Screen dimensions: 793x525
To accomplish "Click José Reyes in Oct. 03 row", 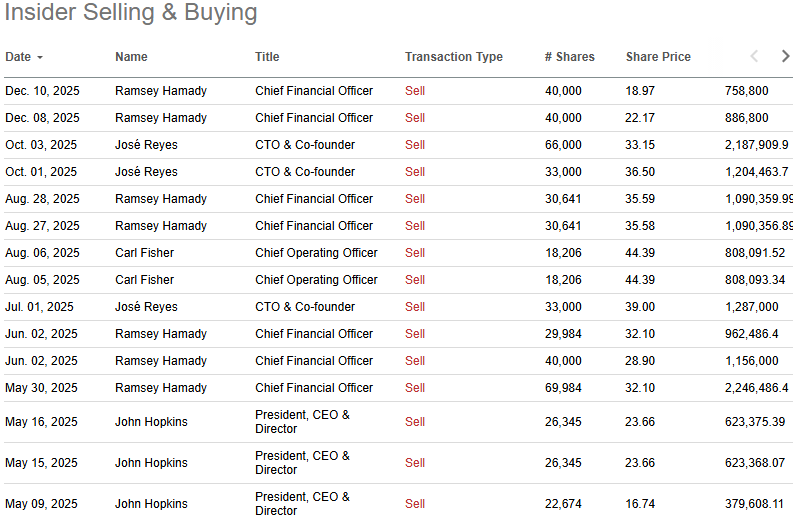I will click(x=146, y=145).
